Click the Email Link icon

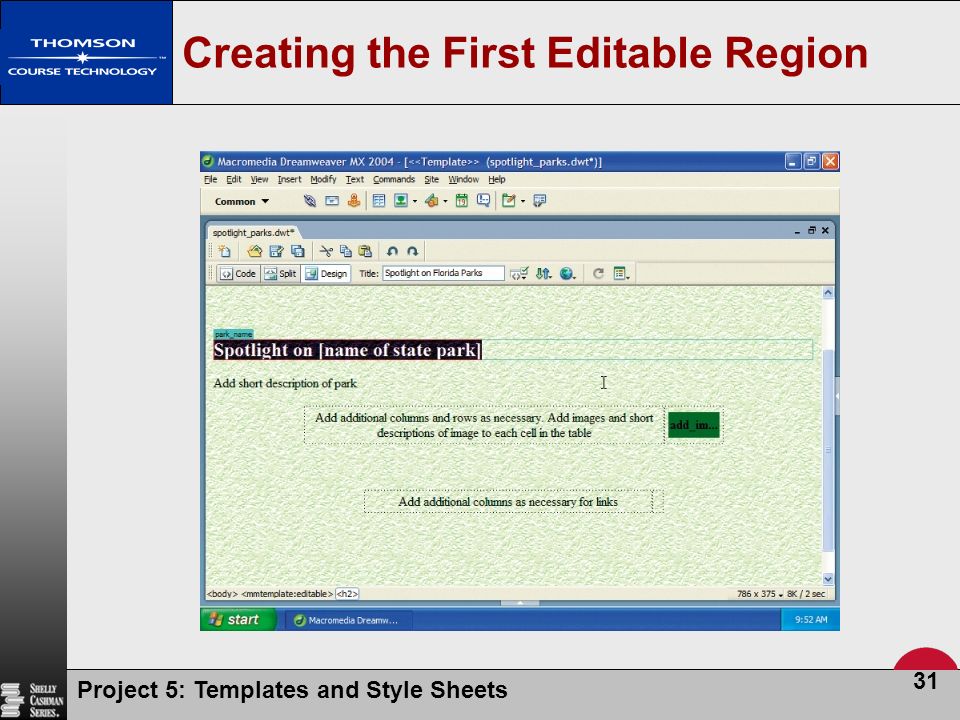[x=332, y=201]
